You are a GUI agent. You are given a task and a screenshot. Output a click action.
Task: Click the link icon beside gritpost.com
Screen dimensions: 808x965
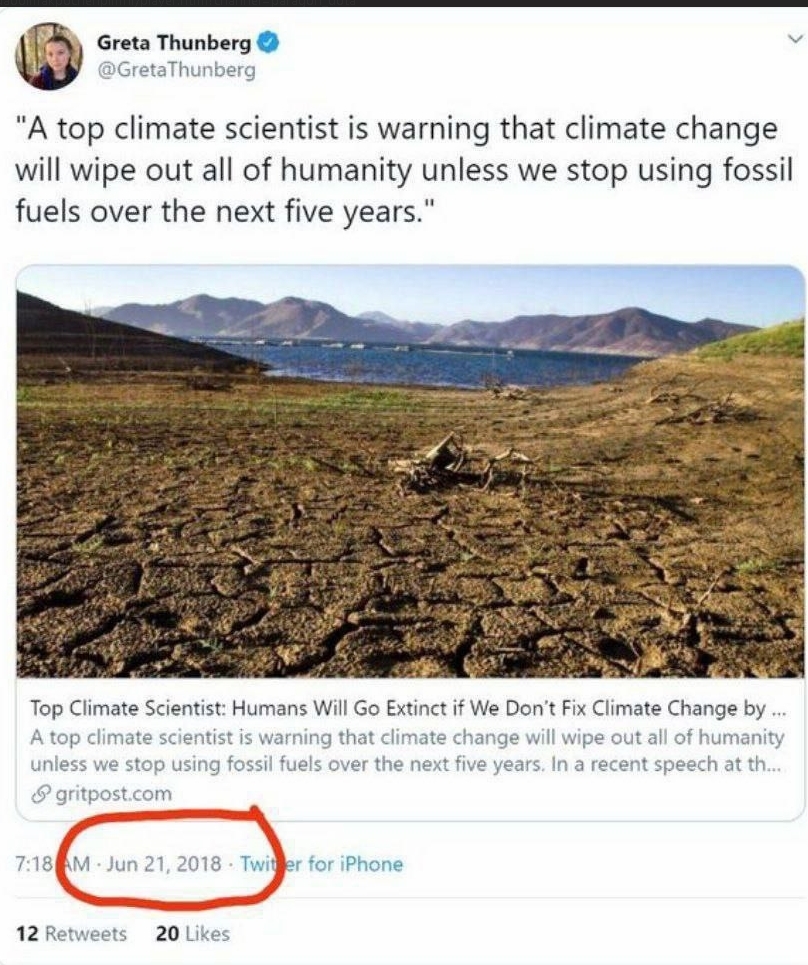pos(40,795)
